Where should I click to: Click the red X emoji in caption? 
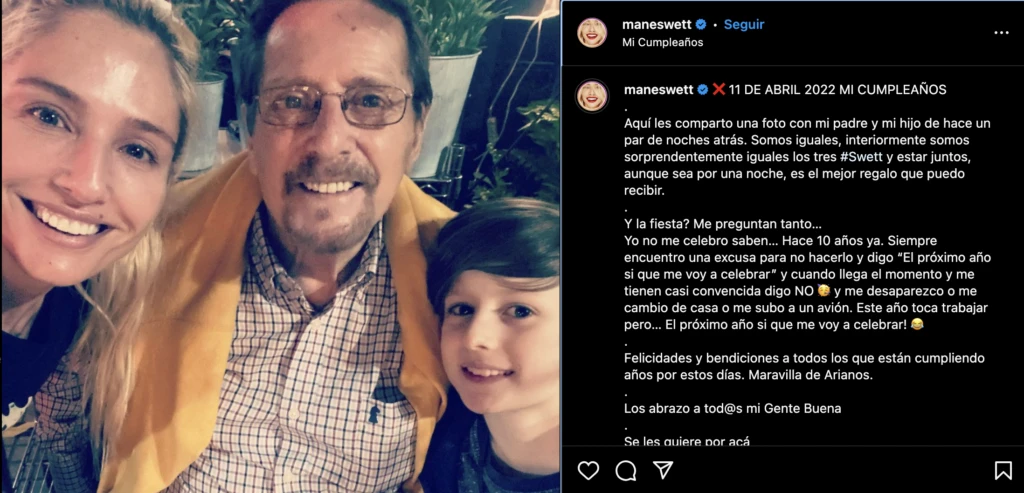click(718, 90)
